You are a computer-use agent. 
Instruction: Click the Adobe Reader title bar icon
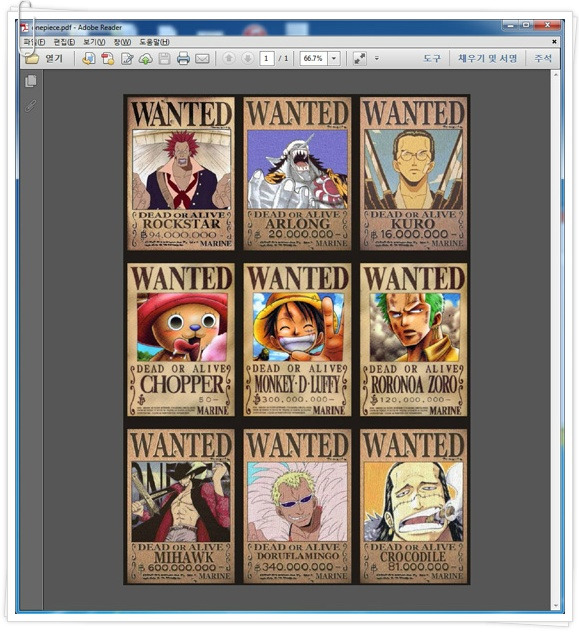pos(26,27)
